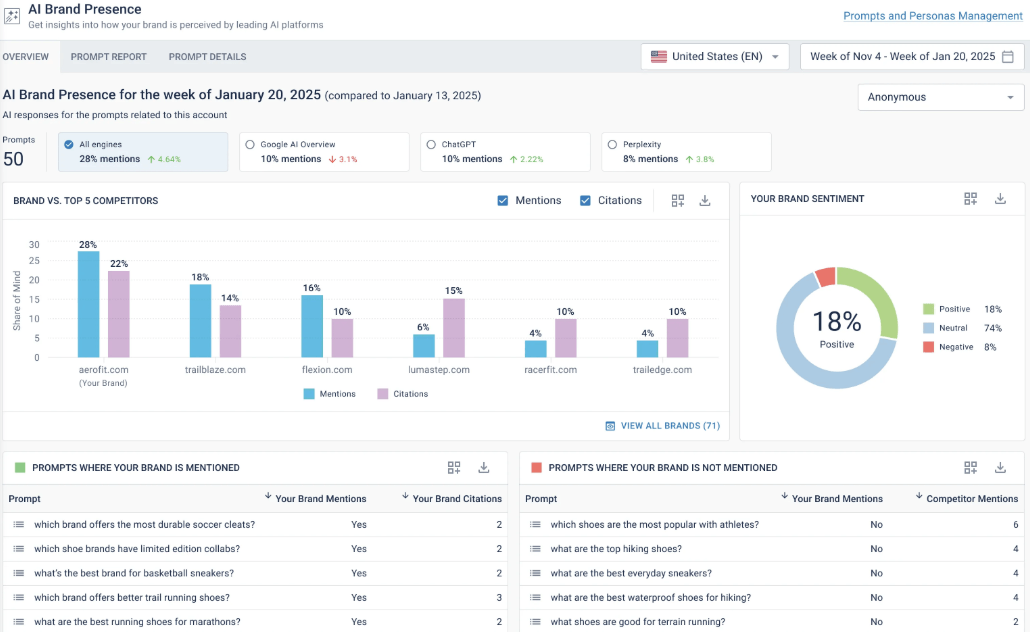Click the blue Mentions legend swatch
This screenshot has width=1030, height=632.
[x=309, y=394]
